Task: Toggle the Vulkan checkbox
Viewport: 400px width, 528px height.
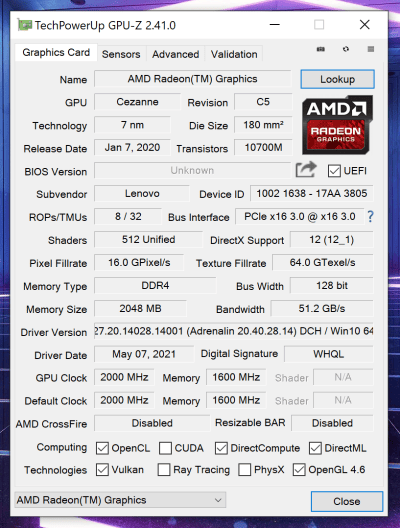Action: [x=102, y=470]
